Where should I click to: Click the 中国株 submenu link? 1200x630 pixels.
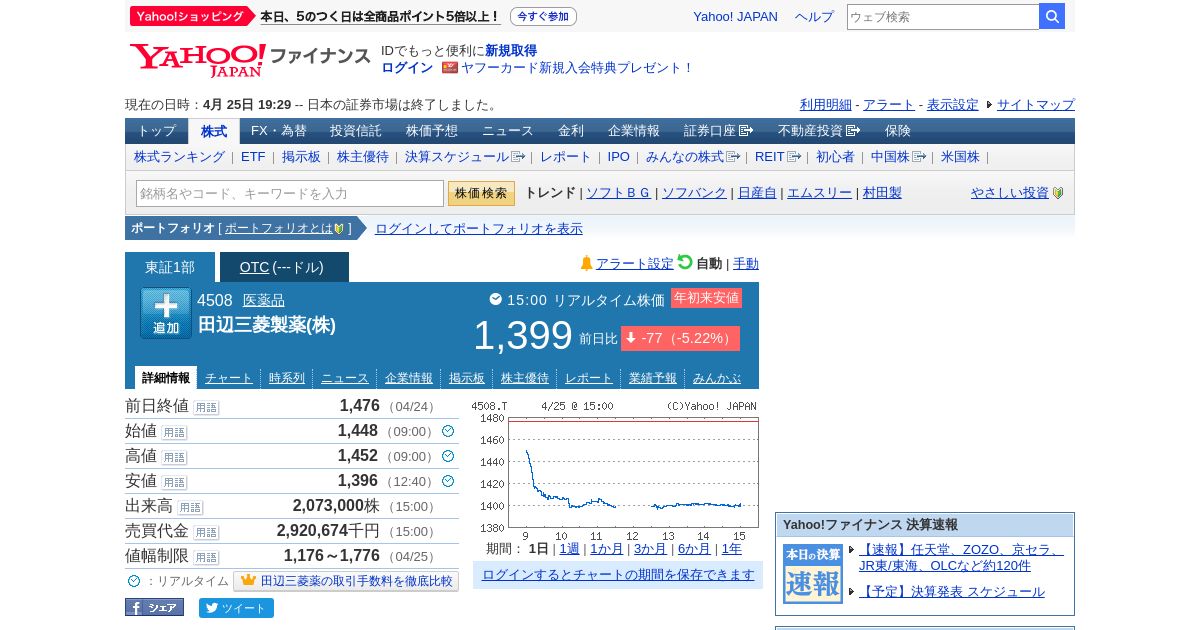click(890, 157)
